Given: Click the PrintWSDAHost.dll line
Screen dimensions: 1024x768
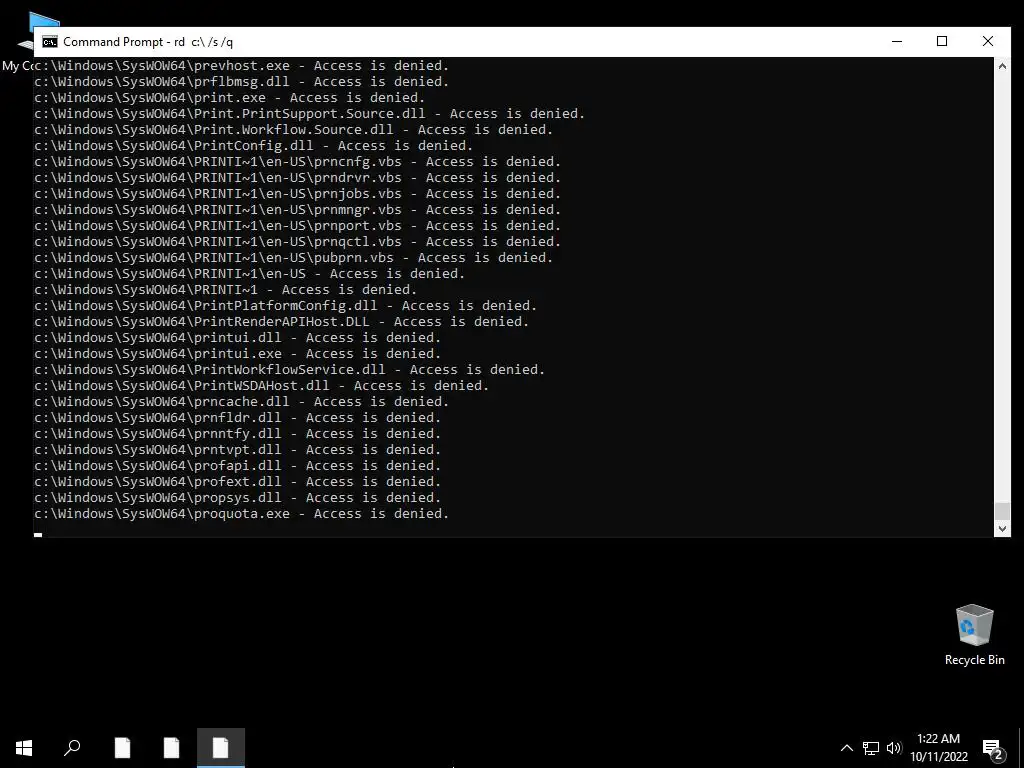Looking at the screenshot, I should [x=262, y=385].
